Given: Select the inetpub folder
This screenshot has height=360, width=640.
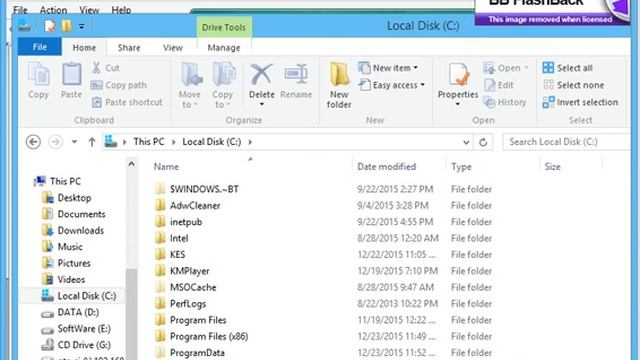Looking at the screenshot, I should pyautogui.click(x=186, y=222).
